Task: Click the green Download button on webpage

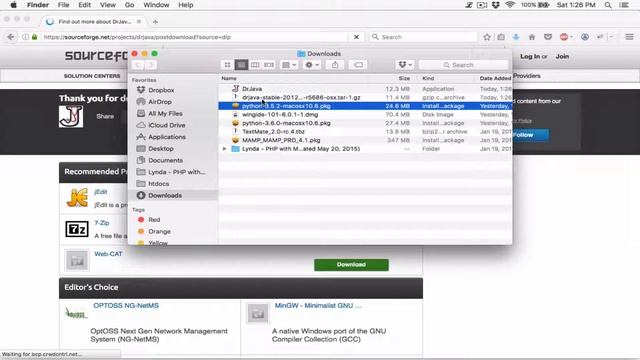Action: [x=351, y=264]
